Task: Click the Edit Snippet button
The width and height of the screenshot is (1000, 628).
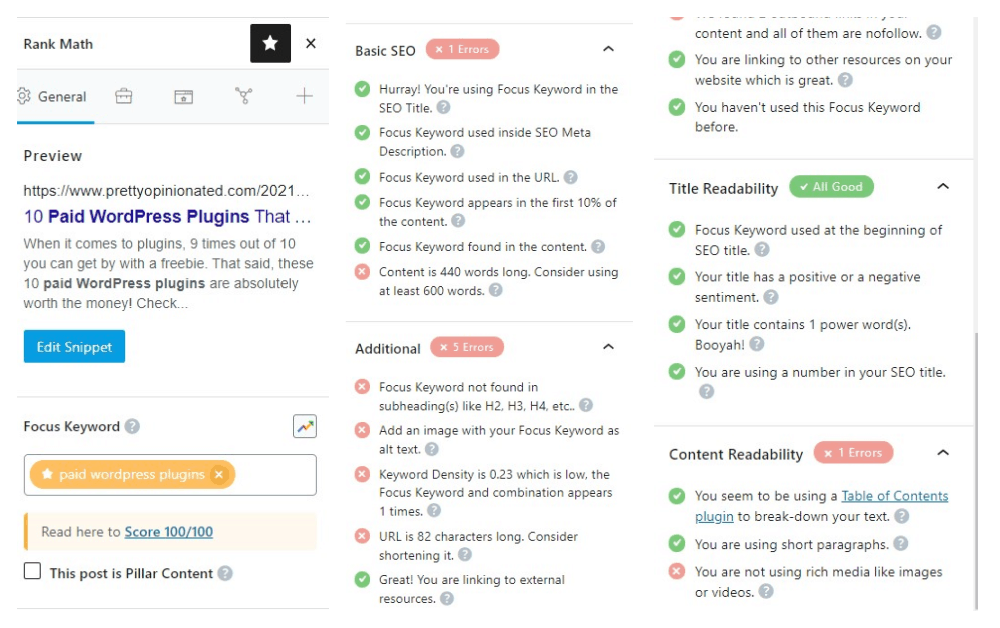Action: click(x=75, y=347)
